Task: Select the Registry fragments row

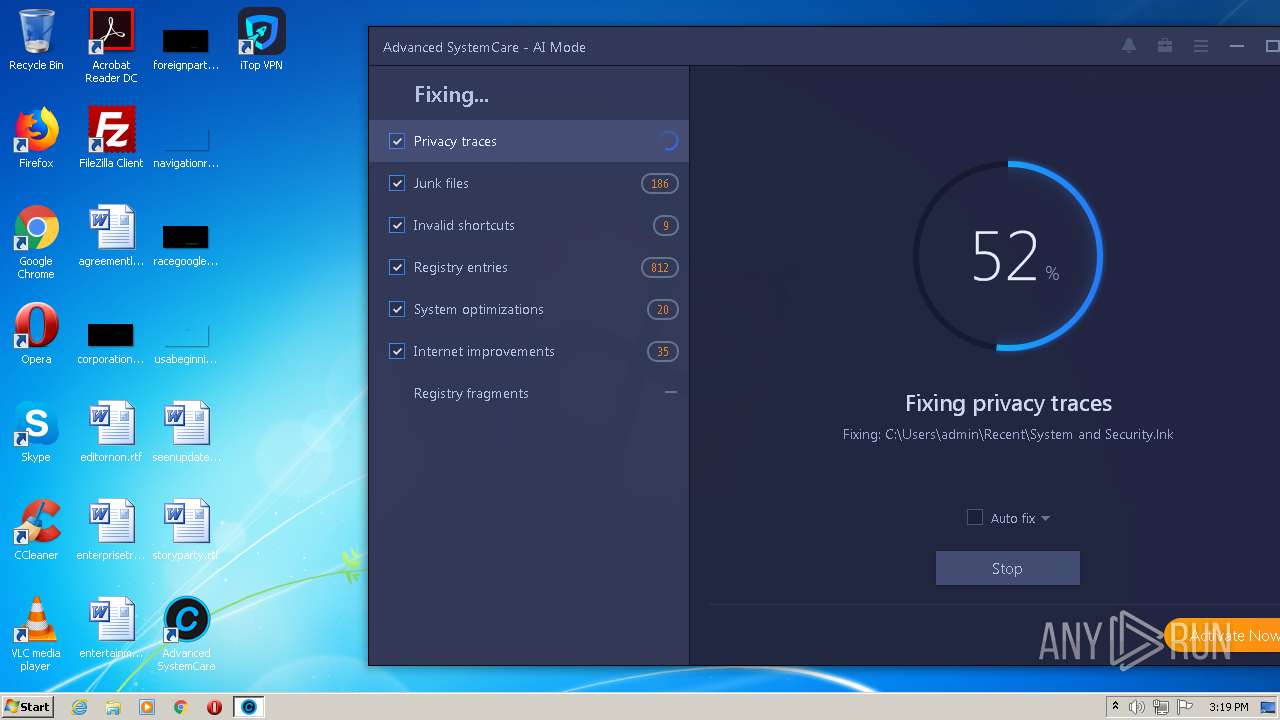Action: (x=529, y=393)
